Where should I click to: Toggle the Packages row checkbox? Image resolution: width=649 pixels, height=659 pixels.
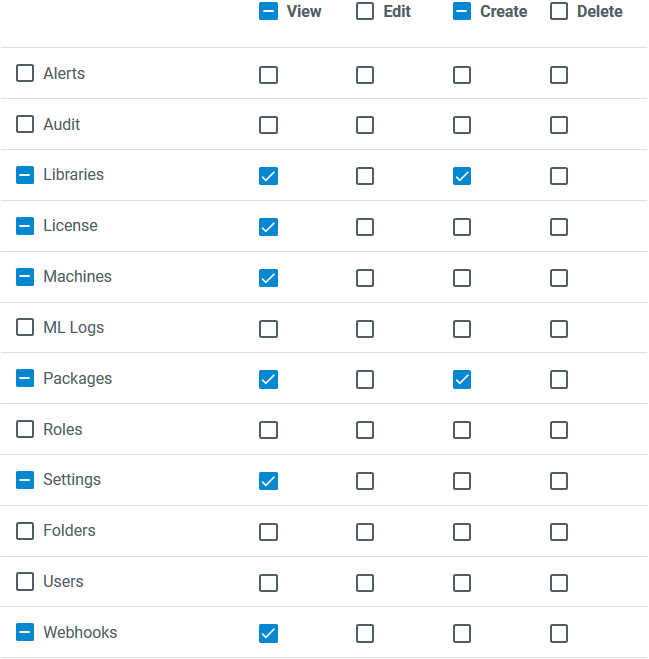25,378
